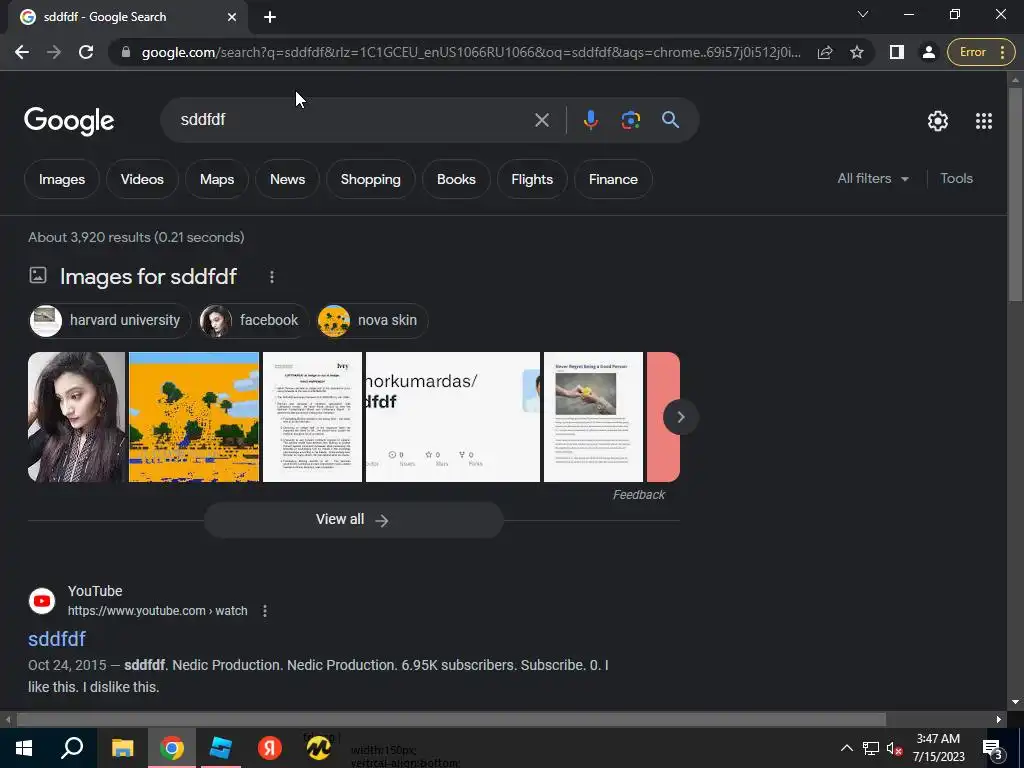Switch to Maps results
The width and height of the screenshot is (1024, 768).
[x=217, y=179]
